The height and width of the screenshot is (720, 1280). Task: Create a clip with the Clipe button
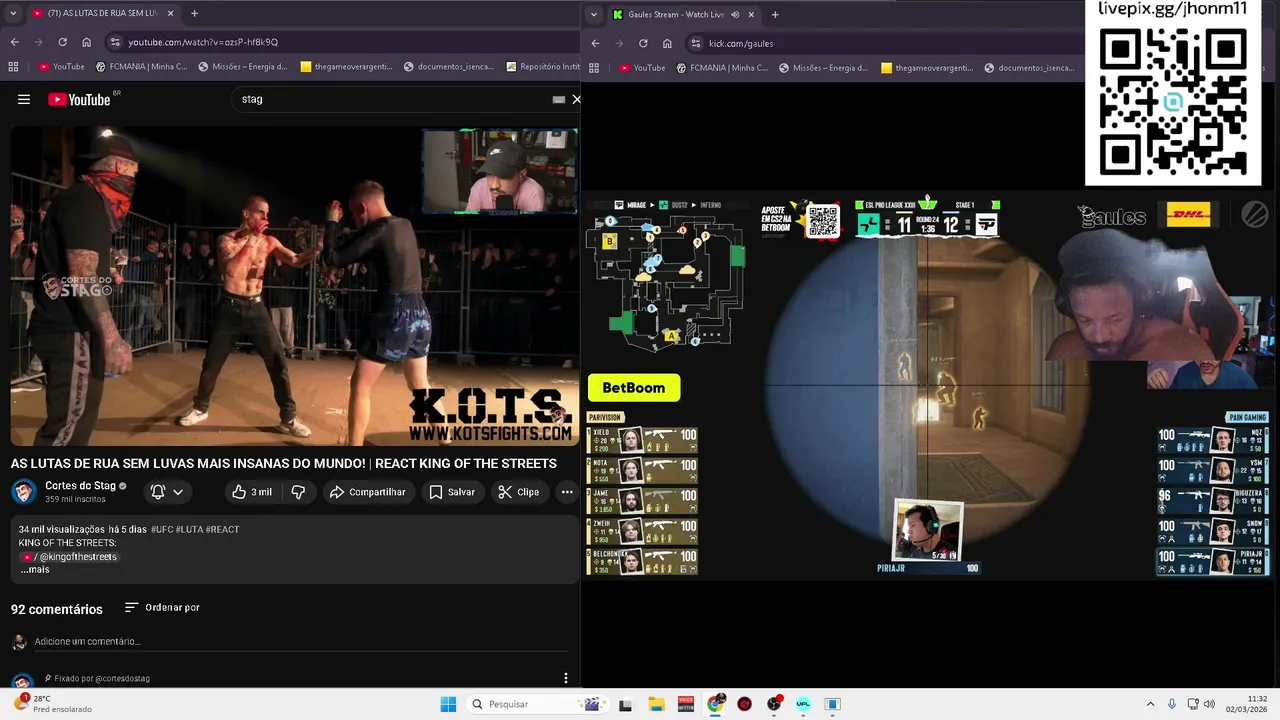pos(519,492)
